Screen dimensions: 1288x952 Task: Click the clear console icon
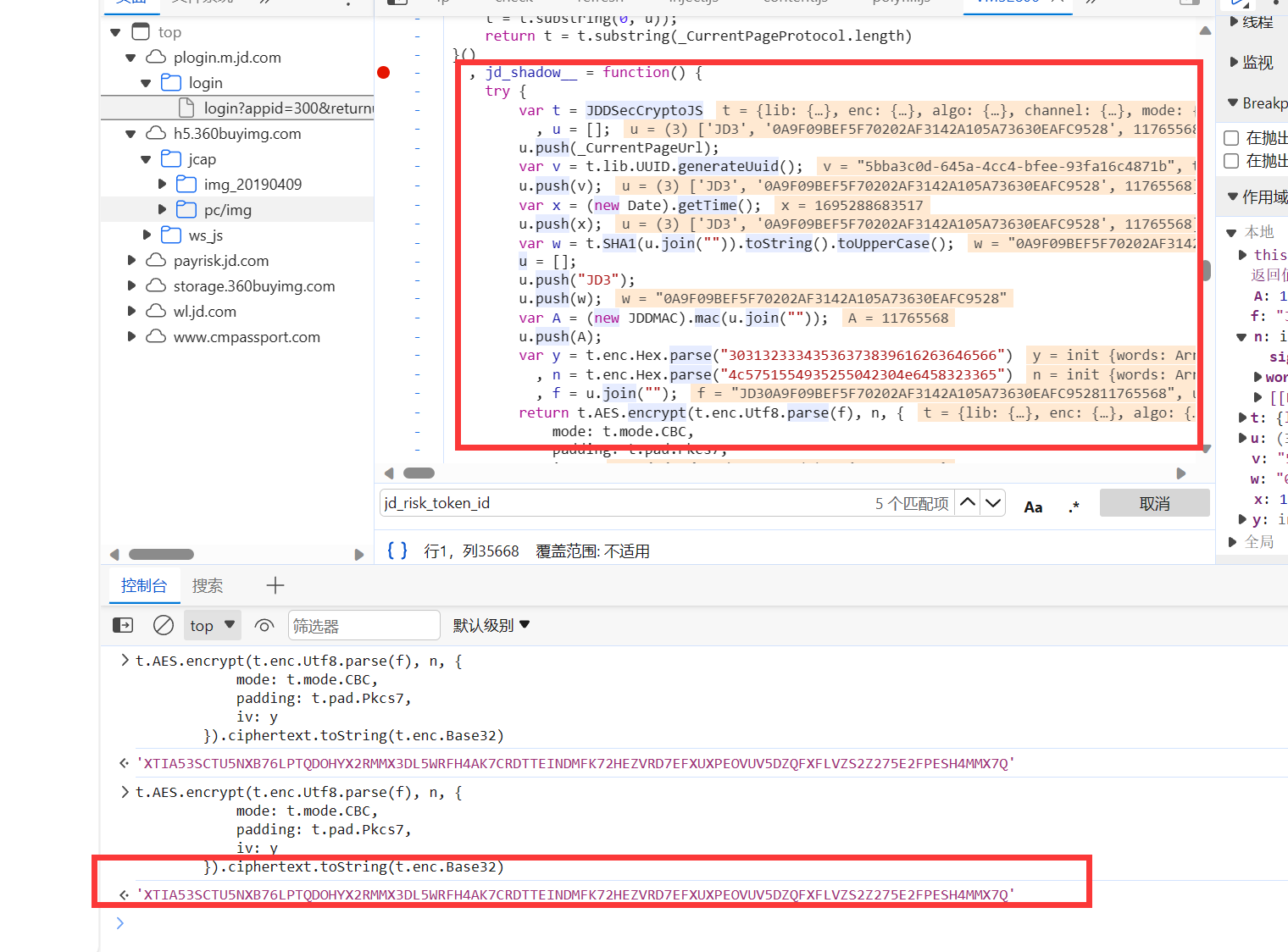pos(164,625)
